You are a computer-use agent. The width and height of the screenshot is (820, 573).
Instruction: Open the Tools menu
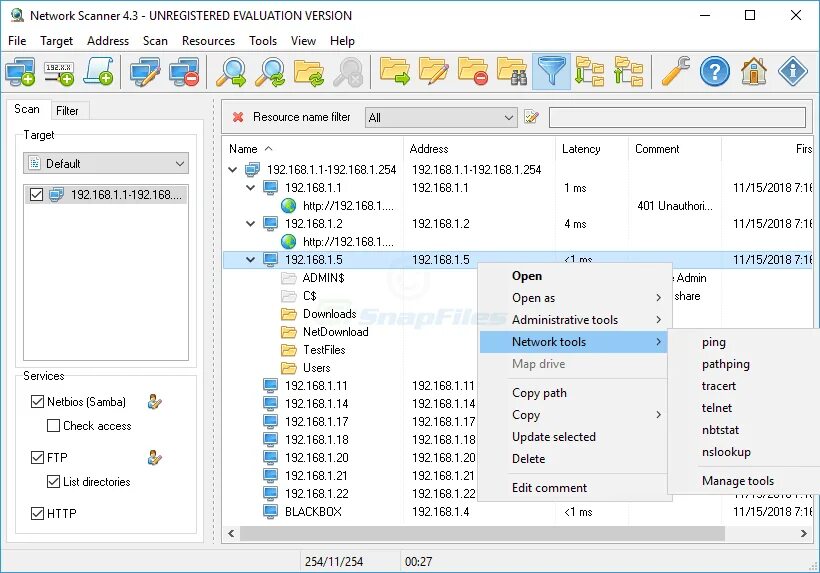pyautogui.click(x=263, y=41)
